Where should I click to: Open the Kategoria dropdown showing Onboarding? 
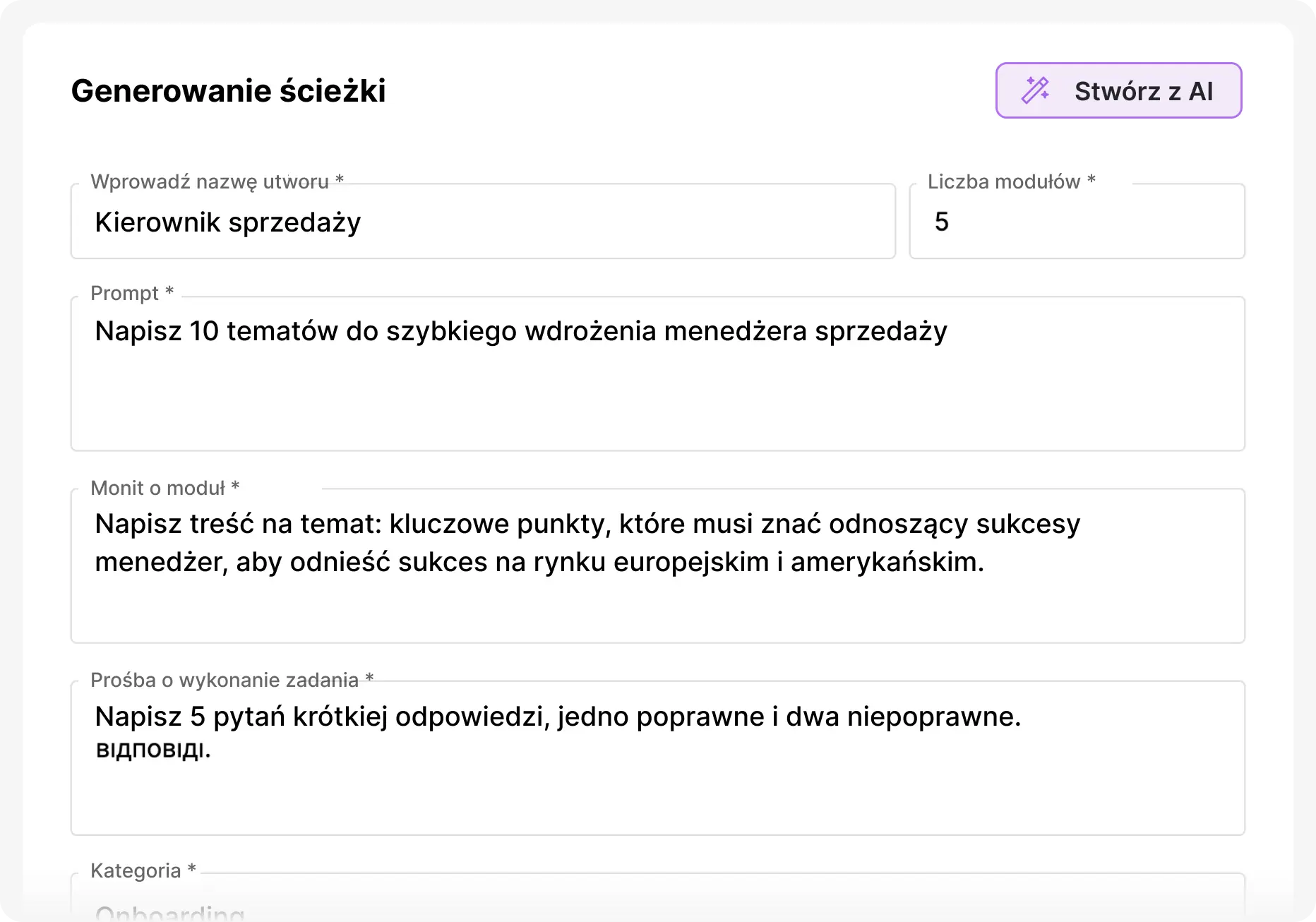point(657,907)
